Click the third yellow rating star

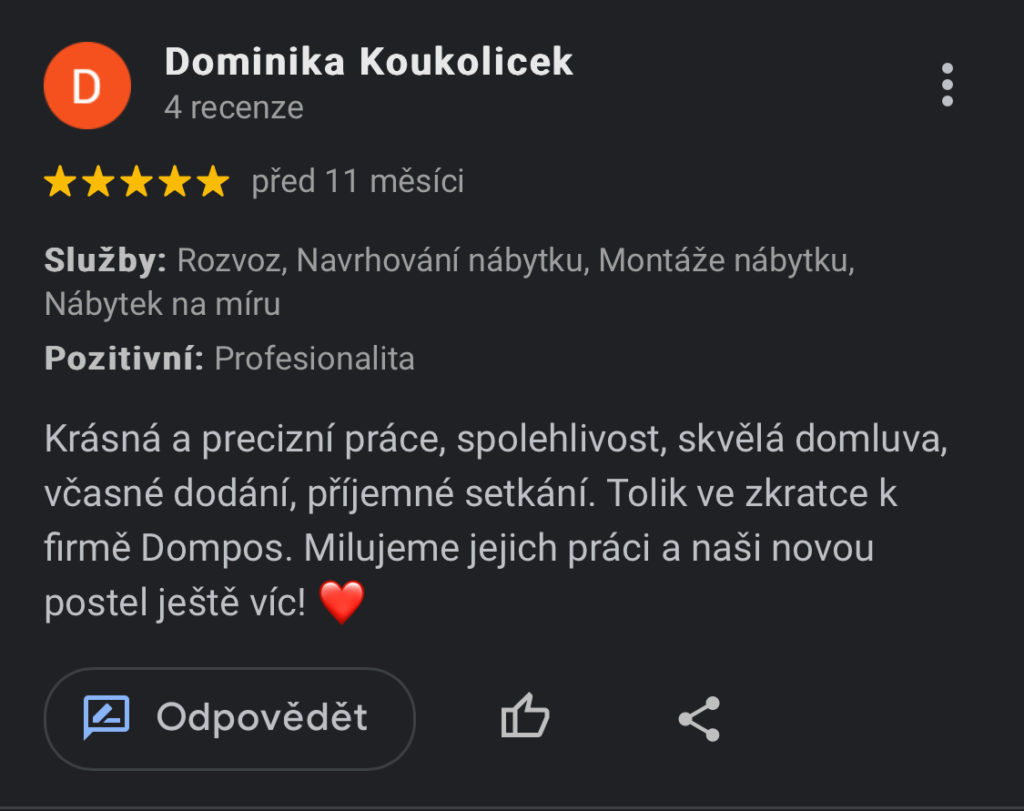tap(137, 182)
